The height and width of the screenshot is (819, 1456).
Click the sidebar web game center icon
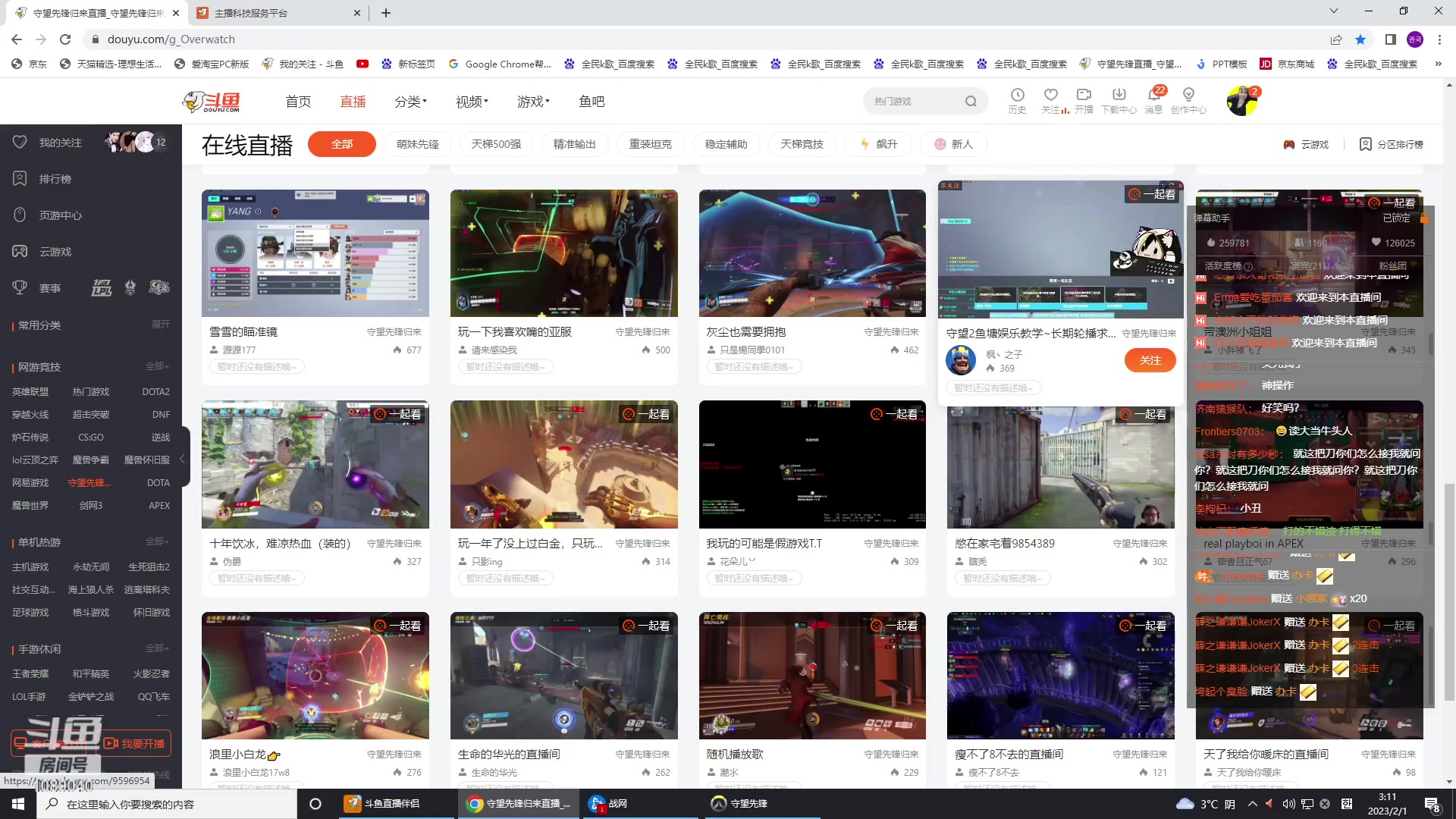(x=20, y=215)
